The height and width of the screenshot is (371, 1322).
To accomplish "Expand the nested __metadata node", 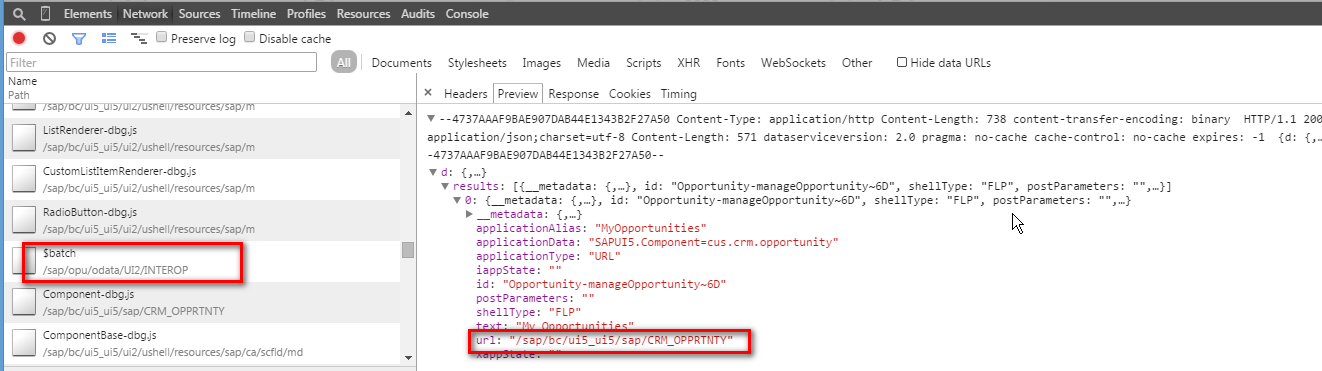I will point(470,215).
